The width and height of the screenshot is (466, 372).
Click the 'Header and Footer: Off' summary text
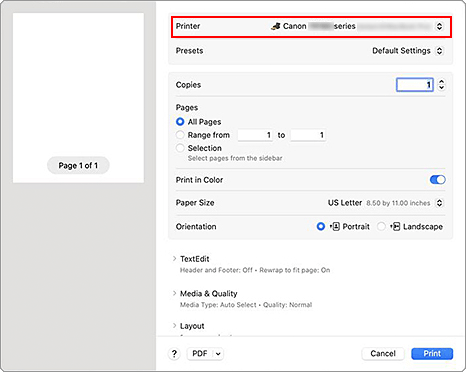point(216,270)
